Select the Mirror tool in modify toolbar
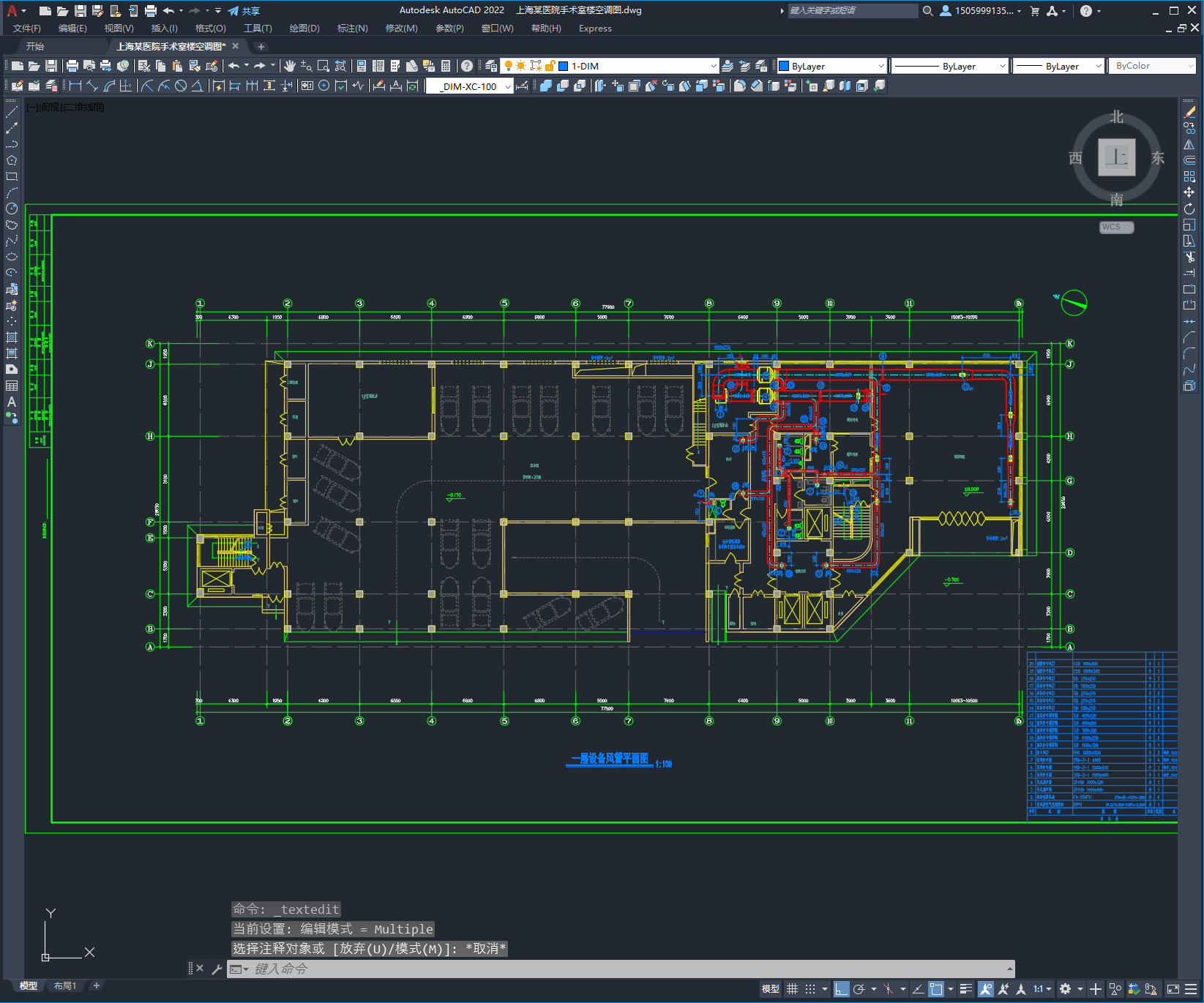Image resolution: width=1204 pixels, height=1003 pixels. point(1189,144)
